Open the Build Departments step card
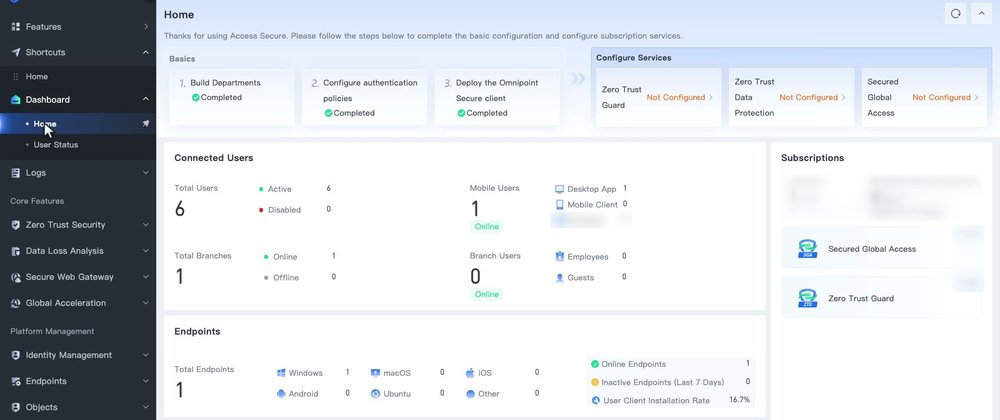The height and width of the screenshot is (420, 1000). click(232, 98)
